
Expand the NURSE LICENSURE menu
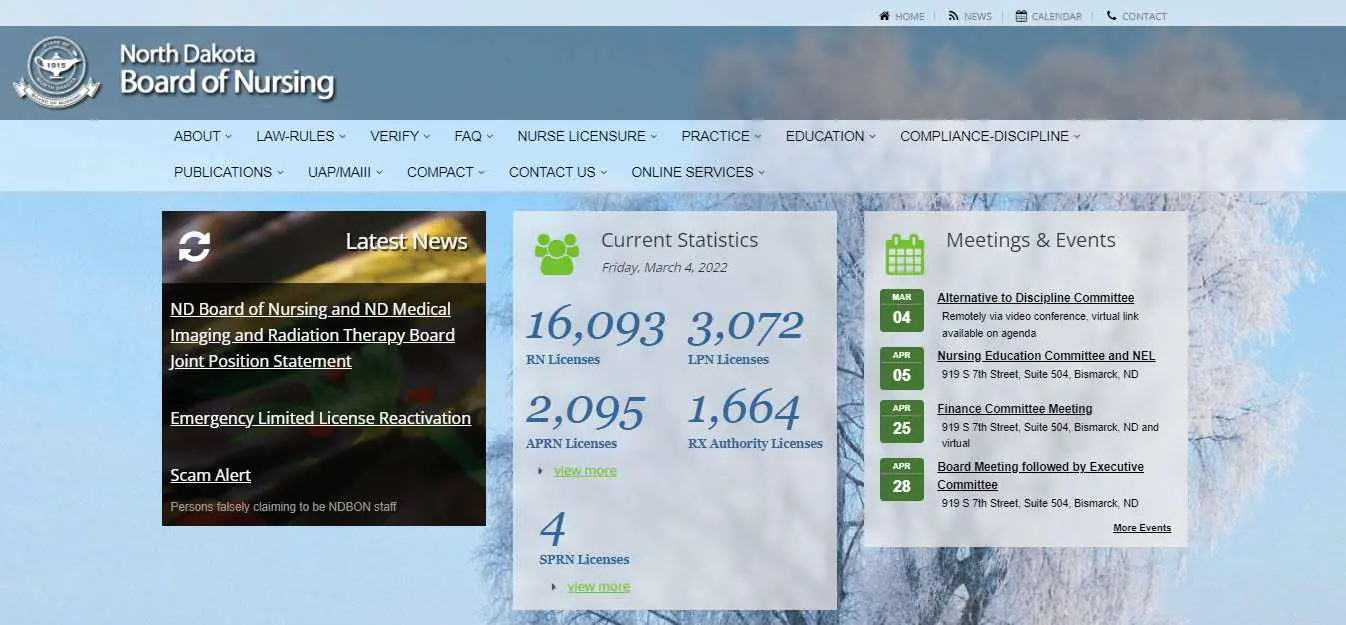587,136
